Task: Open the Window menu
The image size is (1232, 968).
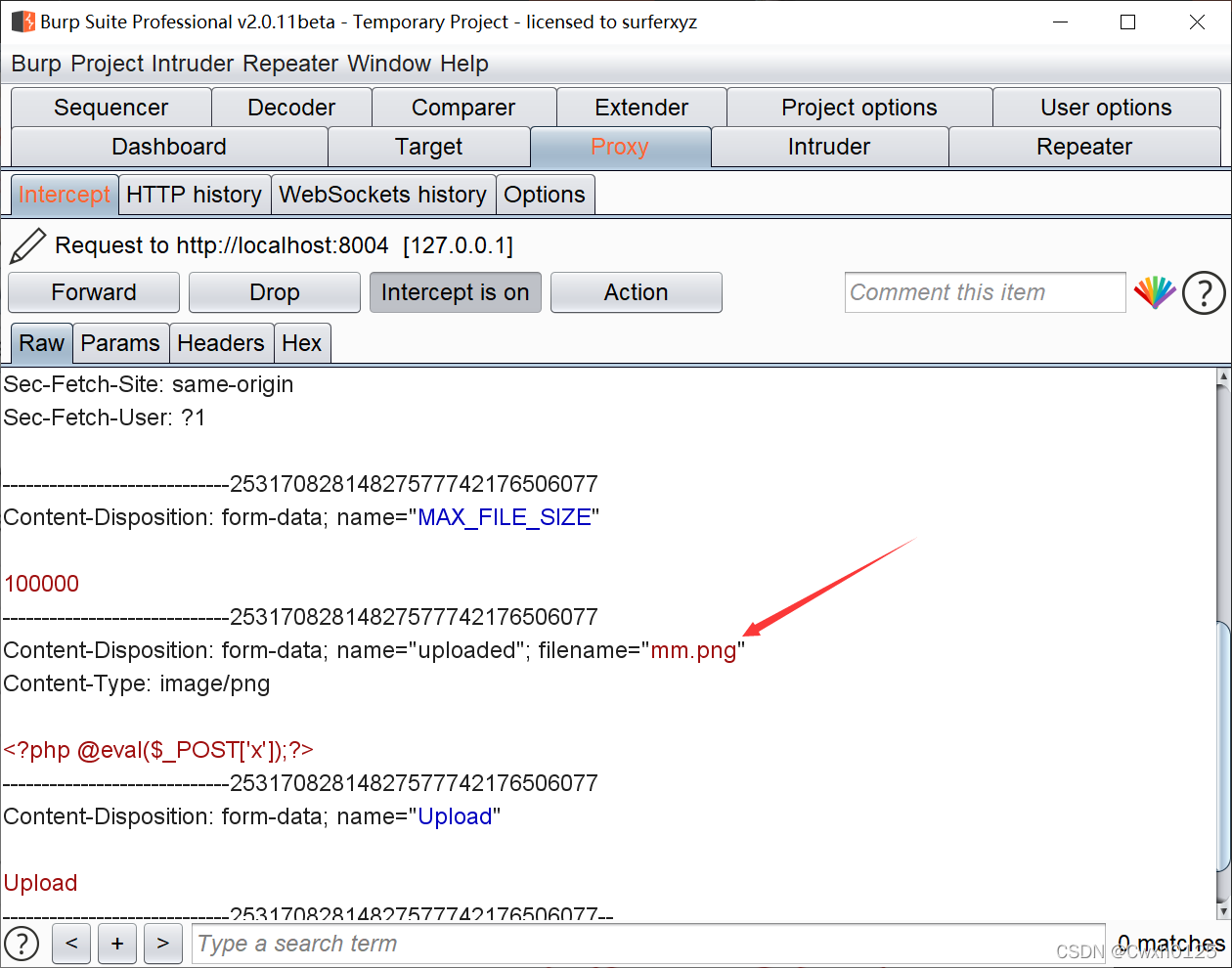Action: pos(389,64)
